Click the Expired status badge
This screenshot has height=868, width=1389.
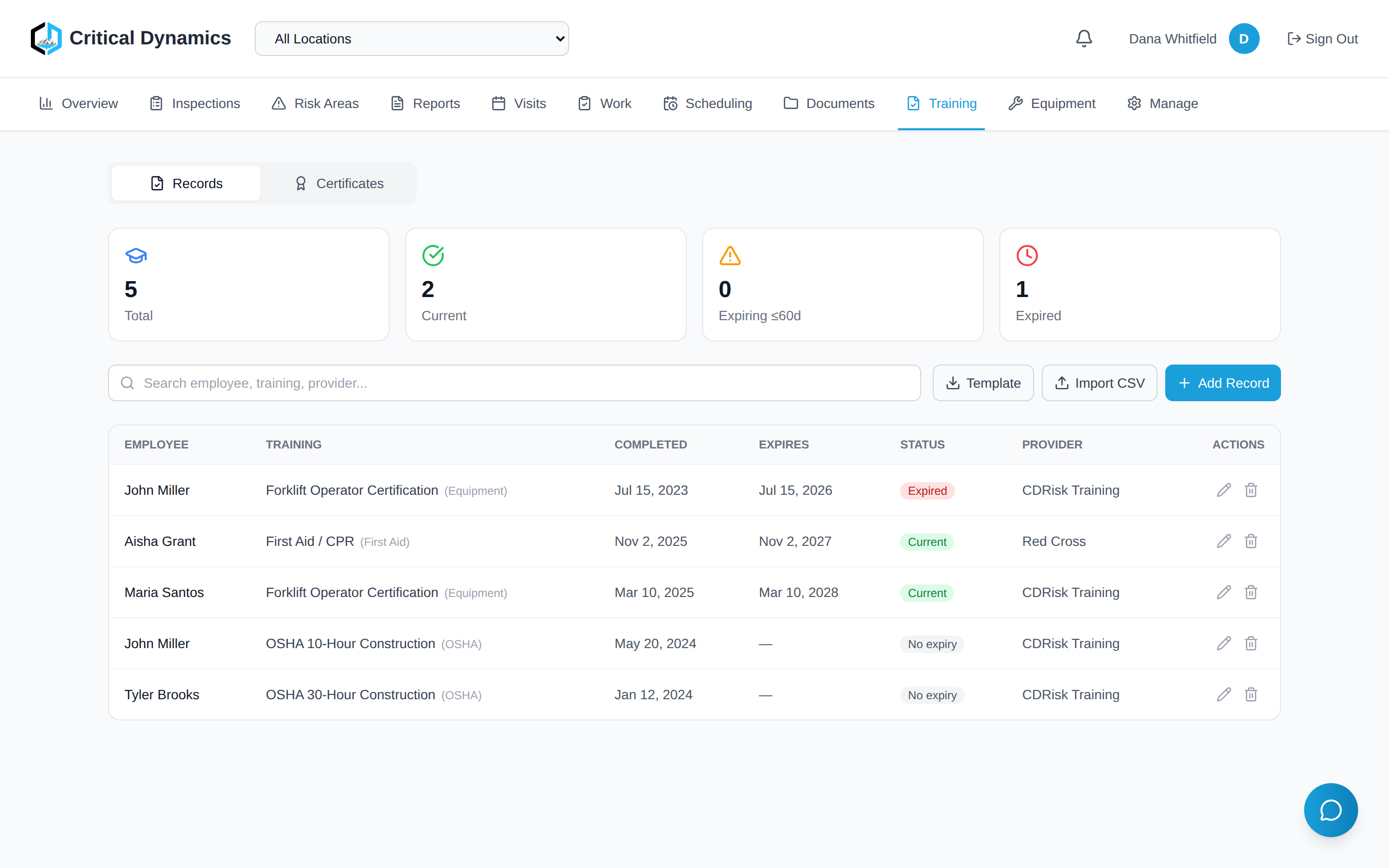[x=927, y=490]
